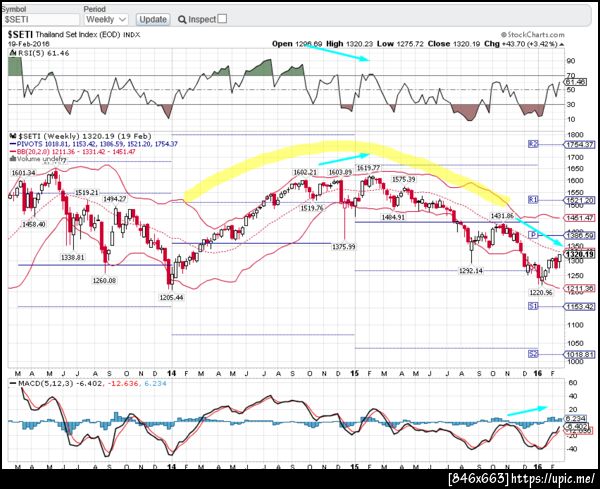The image size is (600, 489).
Task: Click the 1338.81 price annotation
Action: coord(72,257)
